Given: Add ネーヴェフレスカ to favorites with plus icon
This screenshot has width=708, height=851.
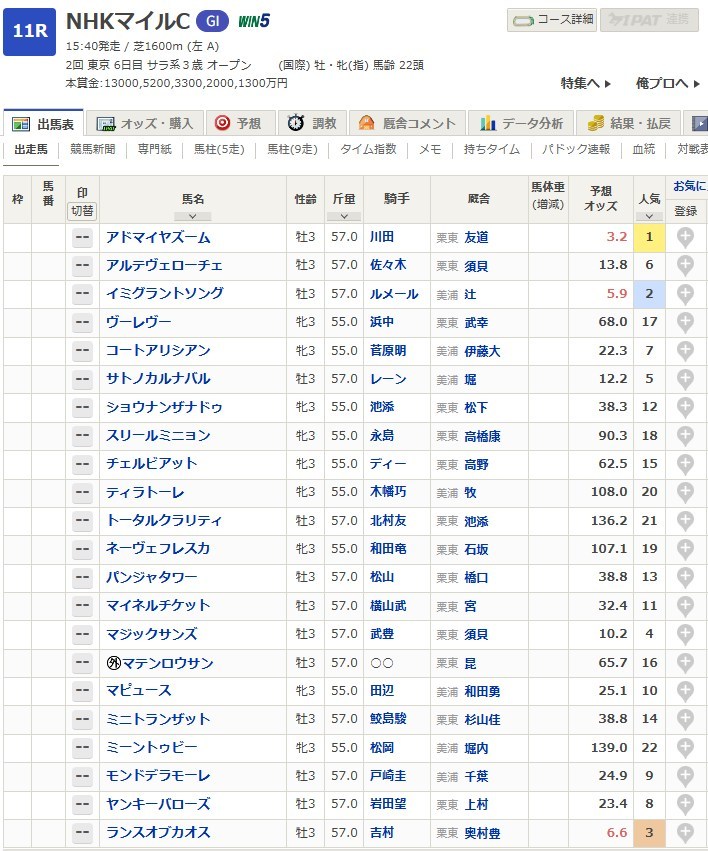Looking at the screenshot, I should 685,549.
